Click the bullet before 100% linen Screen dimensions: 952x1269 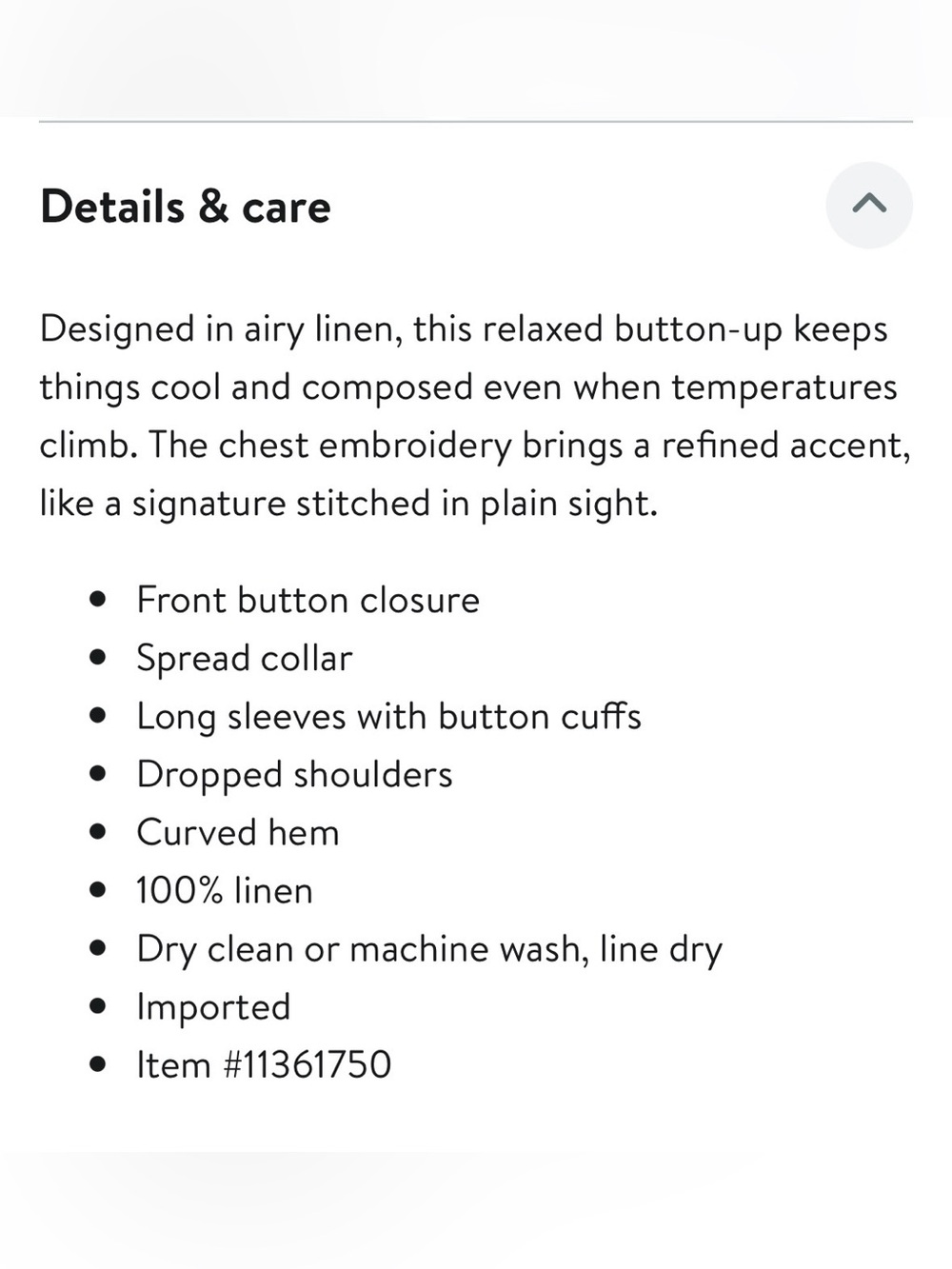point(97,890)
